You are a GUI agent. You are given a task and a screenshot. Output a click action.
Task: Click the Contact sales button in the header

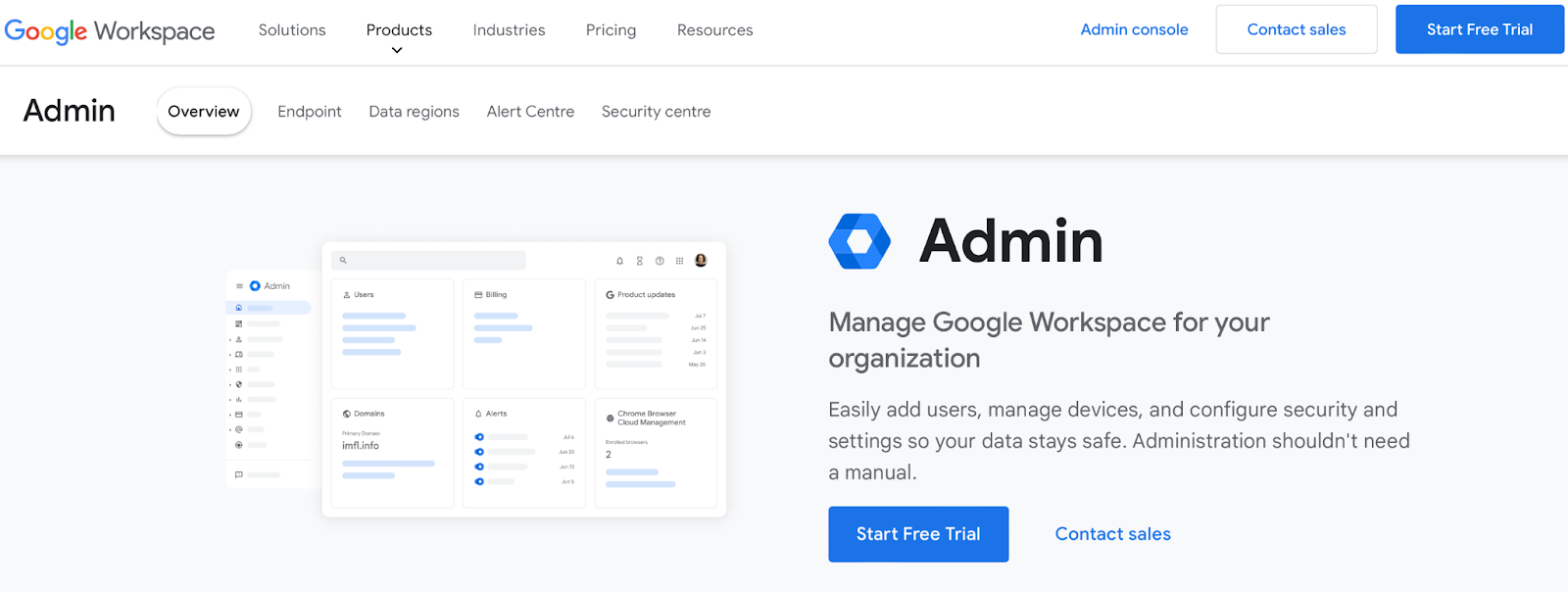point(1297,29)
